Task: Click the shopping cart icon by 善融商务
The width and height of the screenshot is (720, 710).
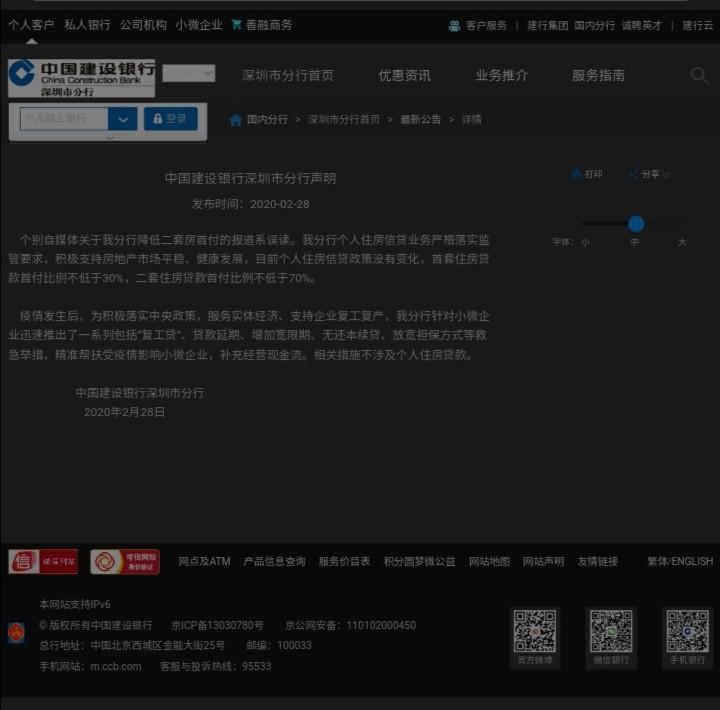Action: click(x=236, y=24)
